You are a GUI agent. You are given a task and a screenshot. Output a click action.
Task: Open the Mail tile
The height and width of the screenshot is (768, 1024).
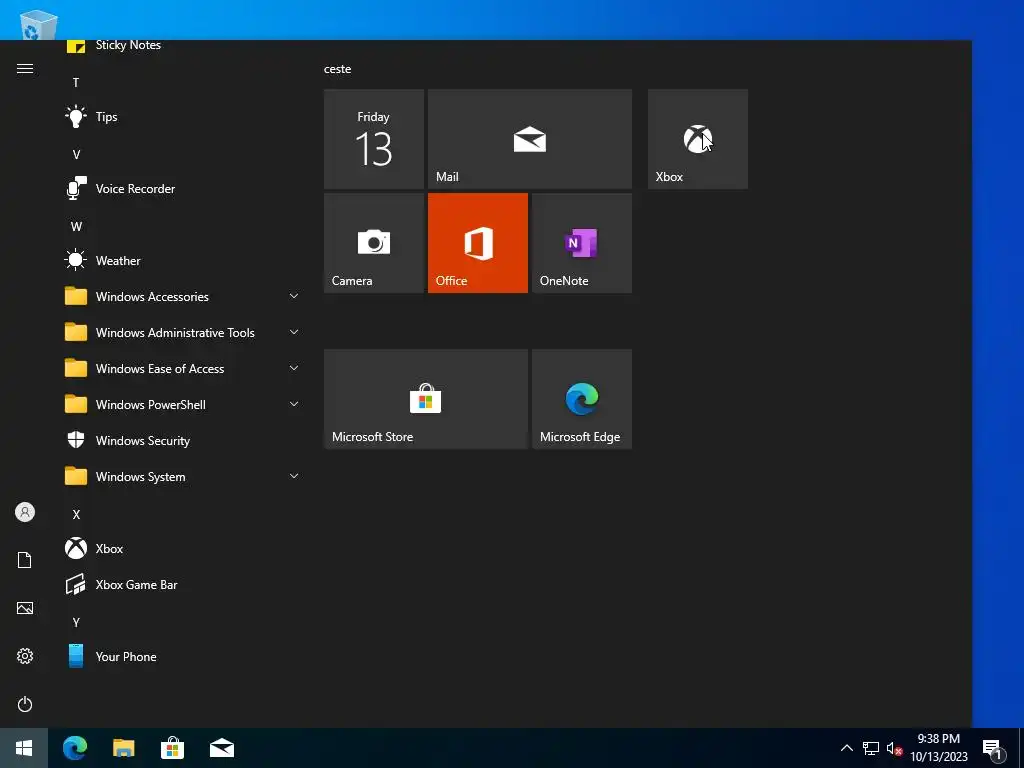click(530, 139)
